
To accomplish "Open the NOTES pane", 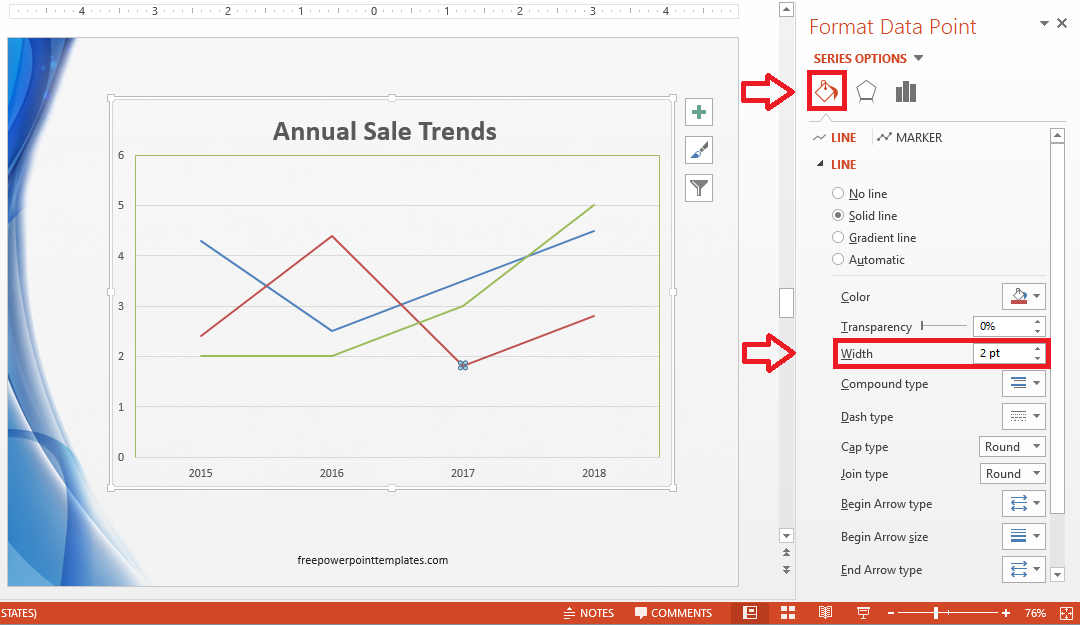I will coord(589,612).
